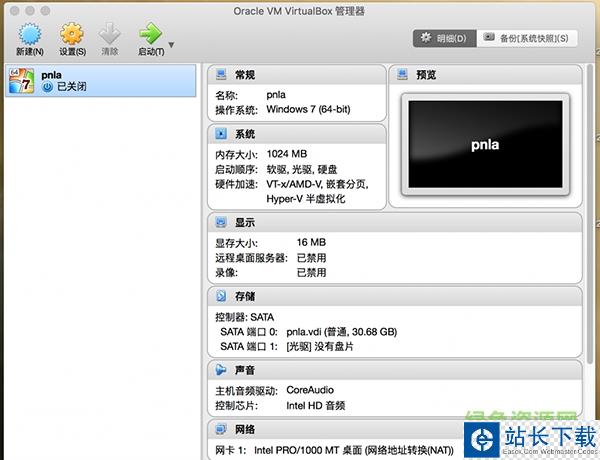Select the pnla virtual machine entry
Image resolution: width=600 pixels, height=460 pixels.
point(100,80)
